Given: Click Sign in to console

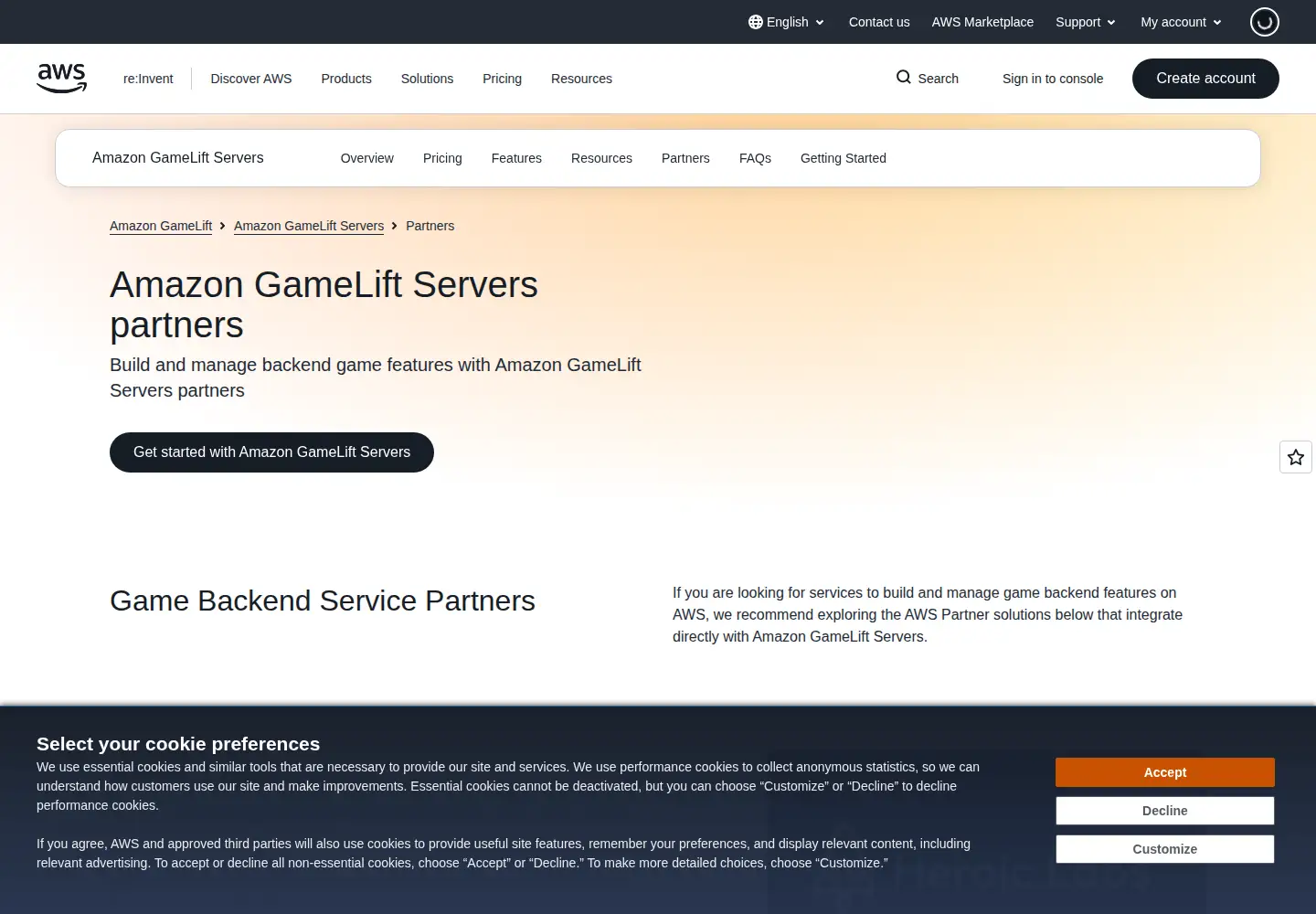Looking at the screenshot, I should pos(1053,79).
